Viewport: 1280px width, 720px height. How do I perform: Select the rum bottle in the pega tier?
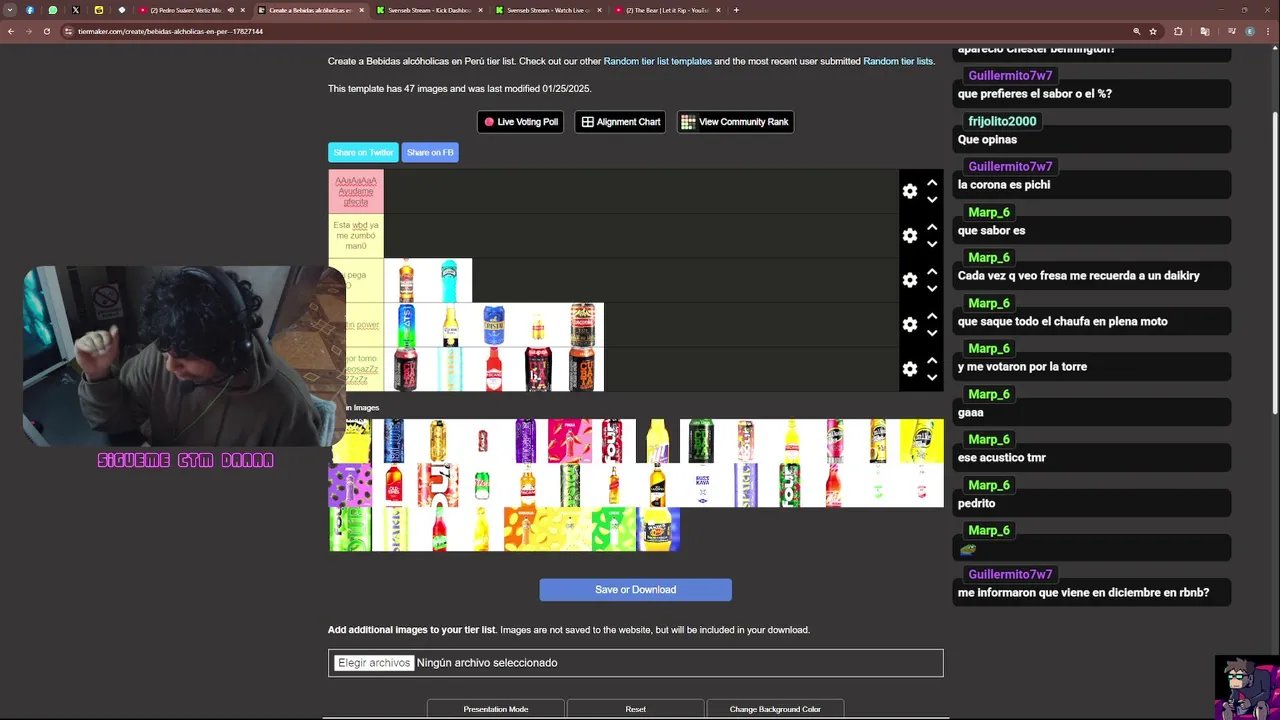tap(406, 280)
